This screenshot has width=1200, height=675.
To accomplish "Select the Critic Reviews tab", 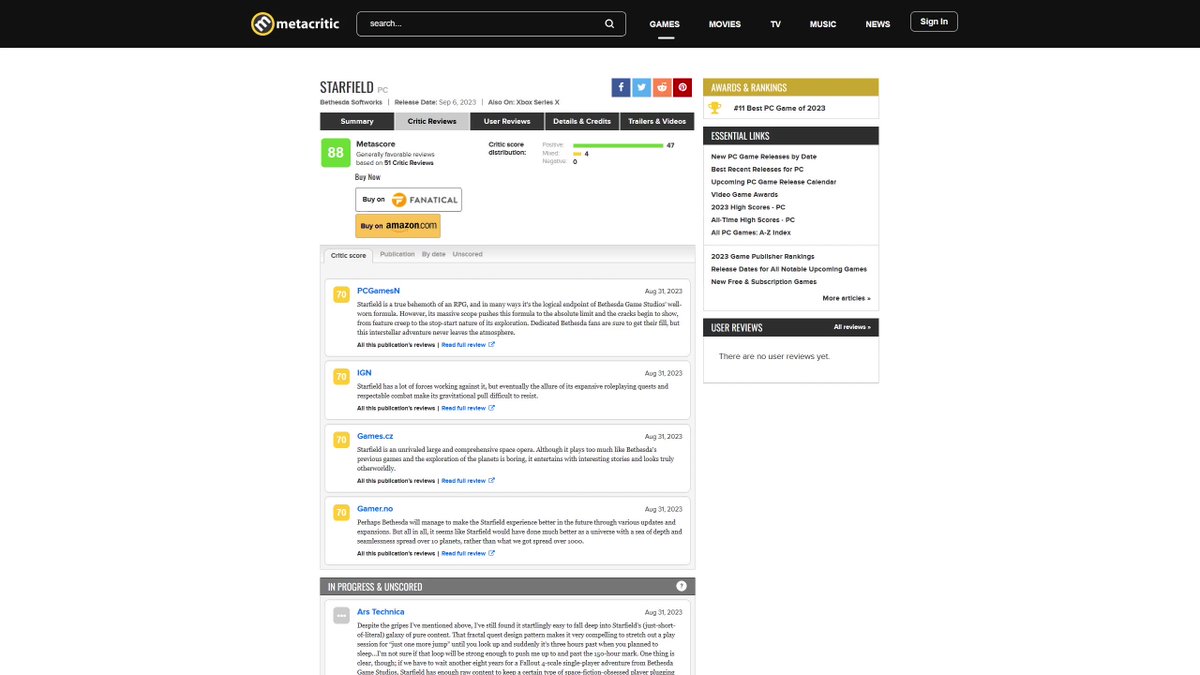I will pyautogui.click(x=432, y=121).
